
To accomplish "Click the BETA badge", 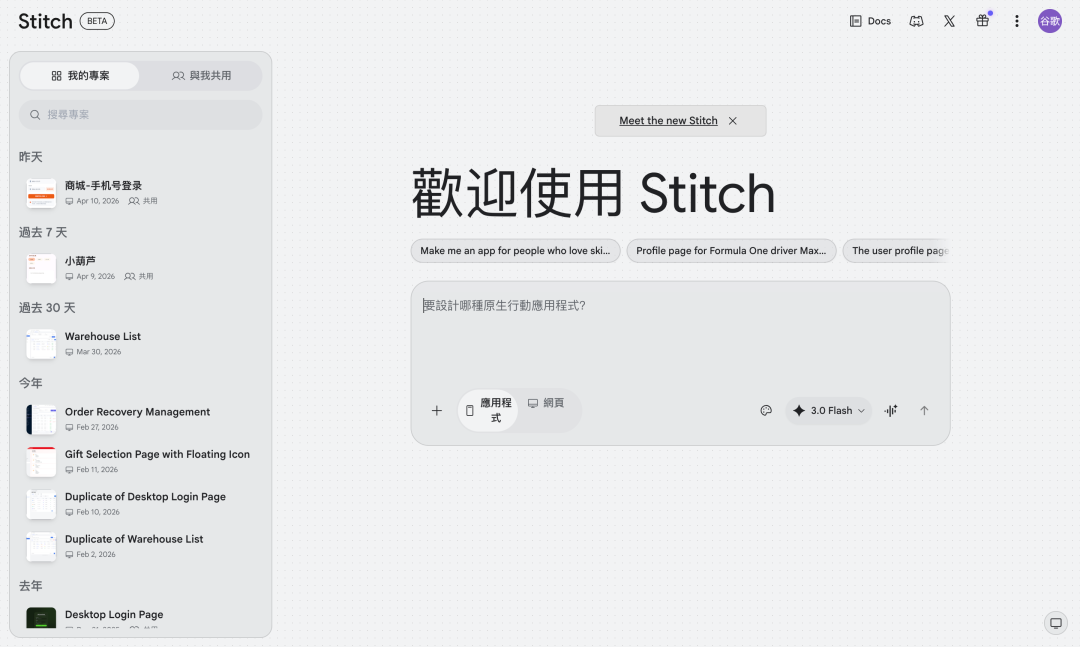I will (x=97, y=21).
